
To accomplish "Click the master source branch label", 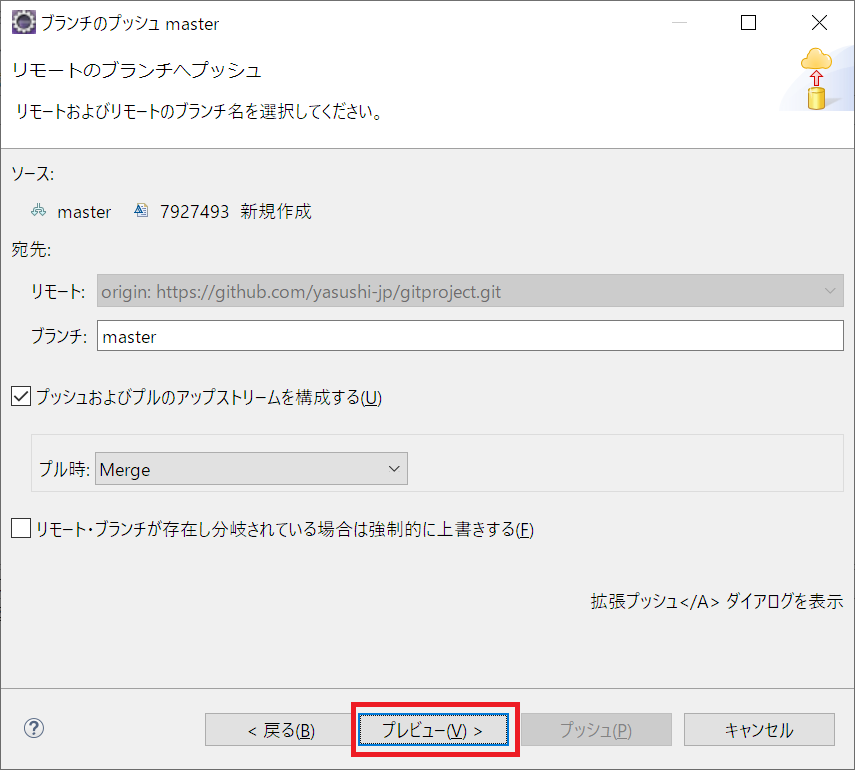I will (x=84, y=212).
